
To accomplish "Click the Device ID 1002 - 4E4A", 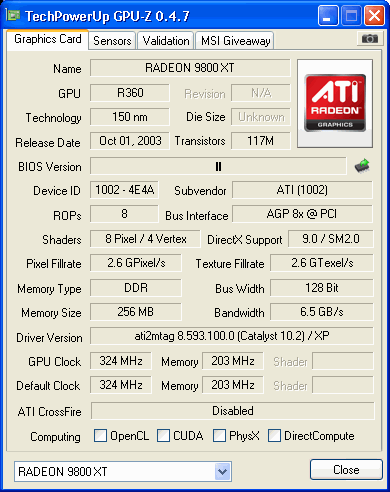I will (x=124, y=190).
